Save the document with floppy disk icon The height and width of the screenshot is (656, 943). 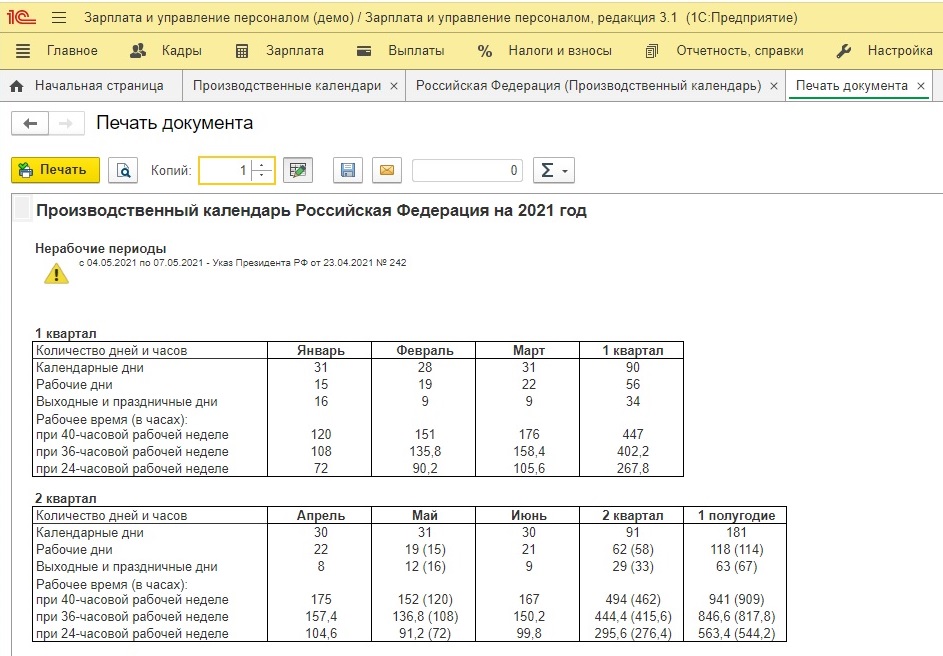[x=348, y=171]
